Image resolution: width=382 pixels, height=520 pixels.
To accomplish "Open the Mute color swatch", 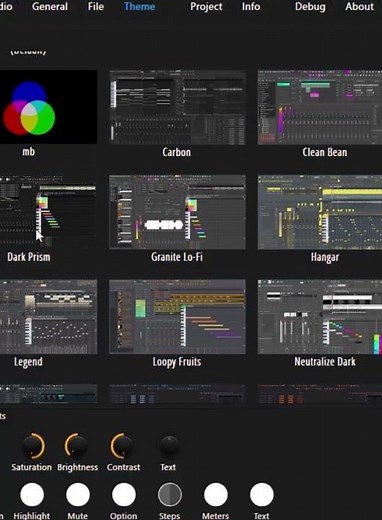I will tap(78, 494).
